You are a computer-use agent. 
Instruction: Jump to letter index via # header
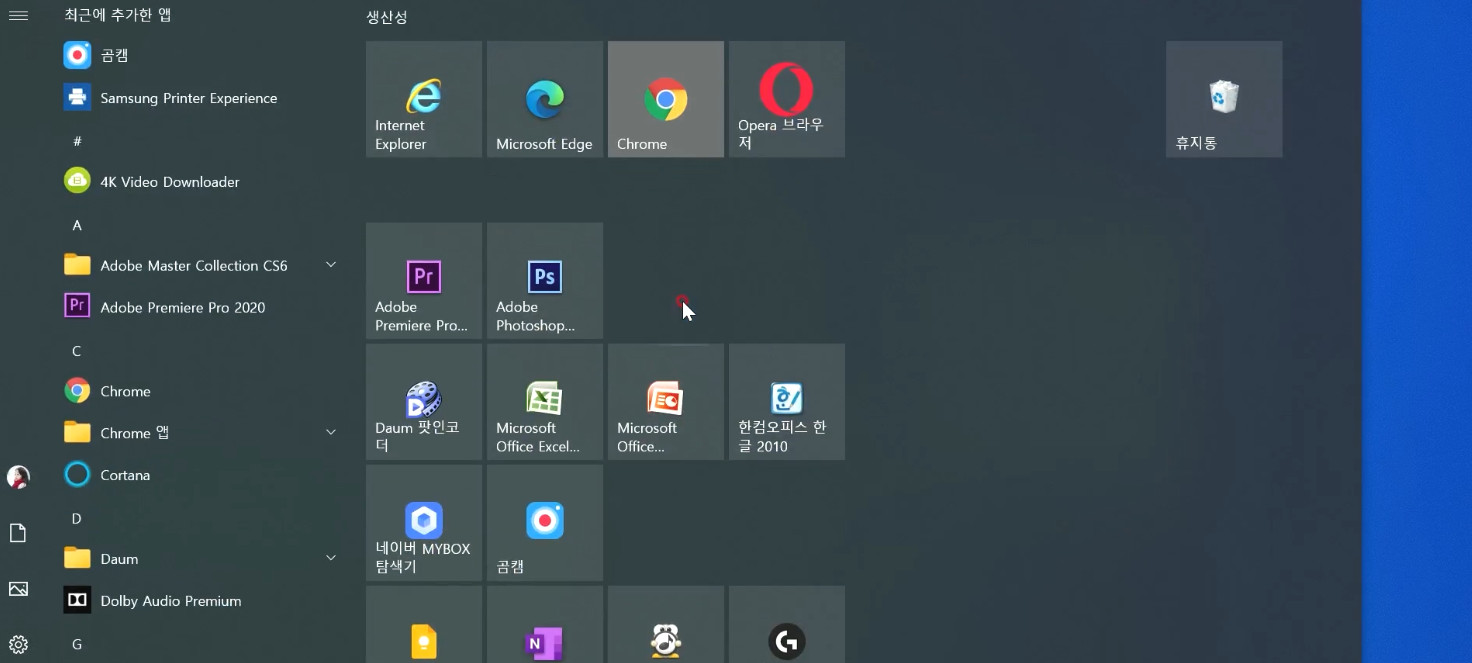(x=77, y=141)
